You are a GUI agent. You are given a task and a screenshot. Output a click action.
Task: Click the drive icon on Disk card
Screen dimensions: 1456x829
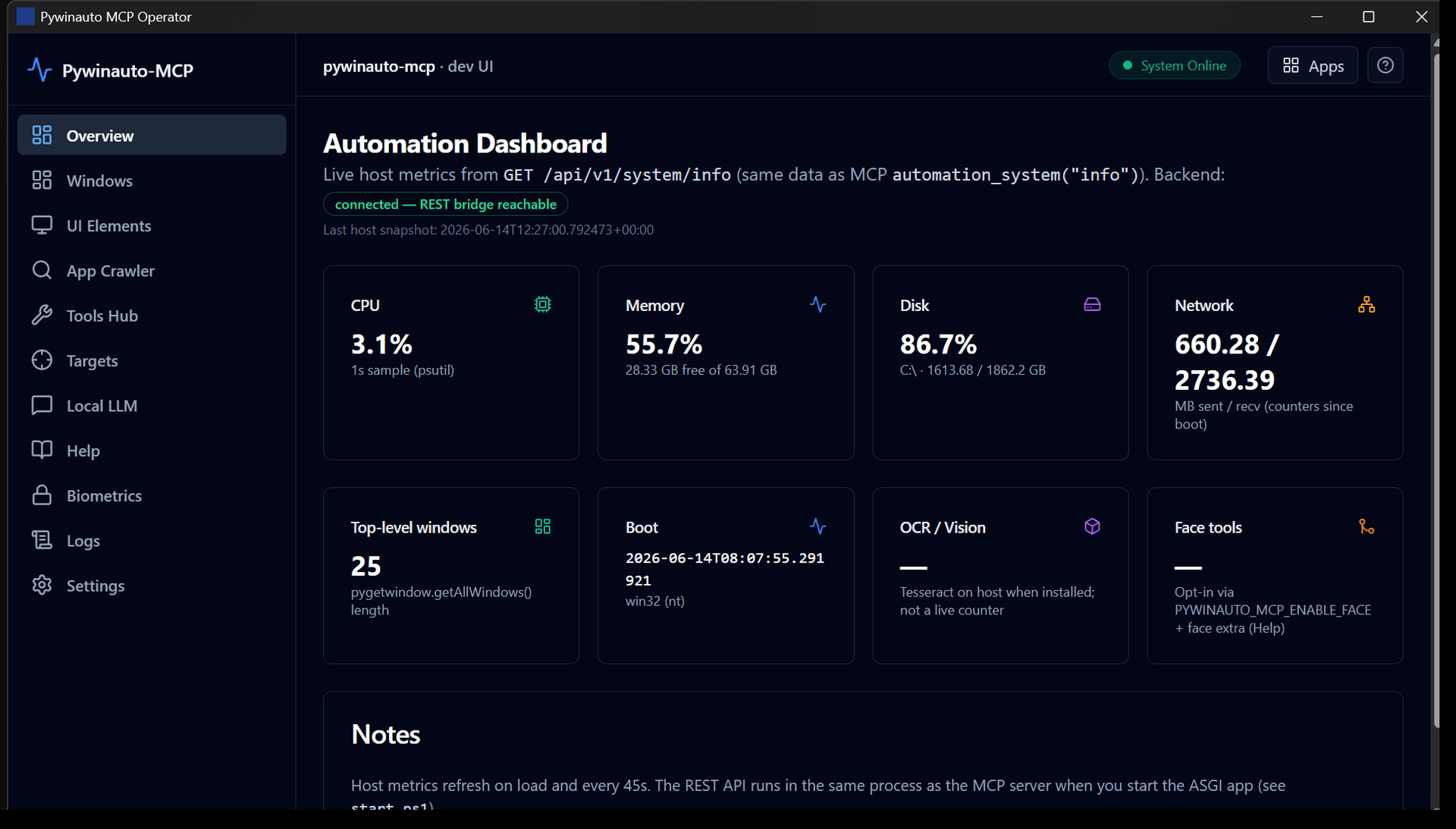[1092, 304]
